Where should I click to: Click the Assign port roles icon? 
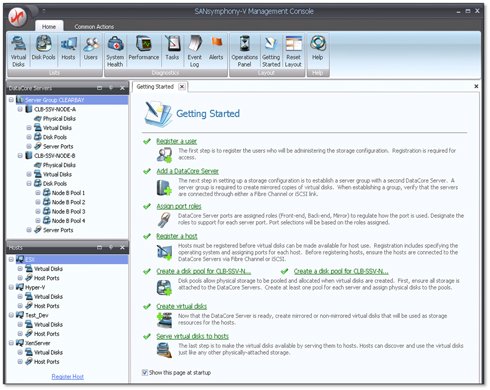[x=164, y=220]
